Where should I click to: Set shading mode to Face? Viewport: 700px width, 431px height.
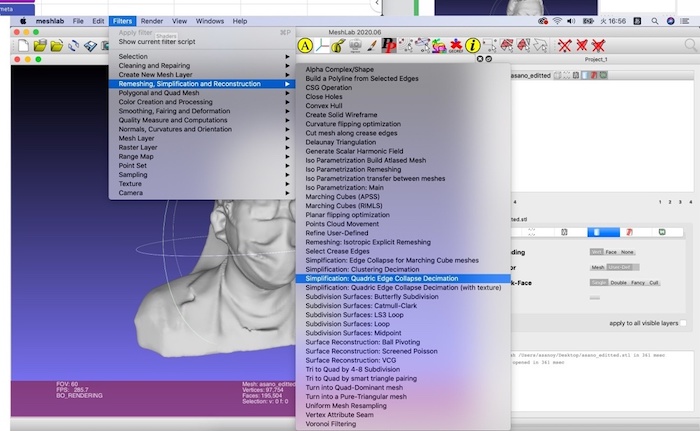(611, 252)
